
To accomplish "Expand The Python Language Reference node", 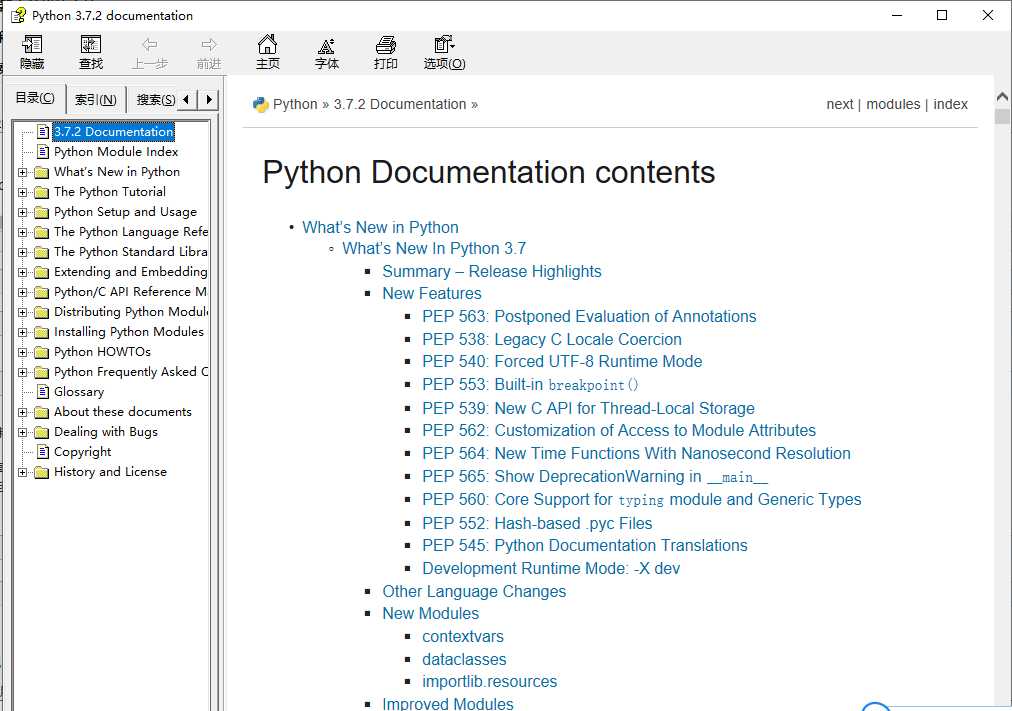I will tap(23, 232).
